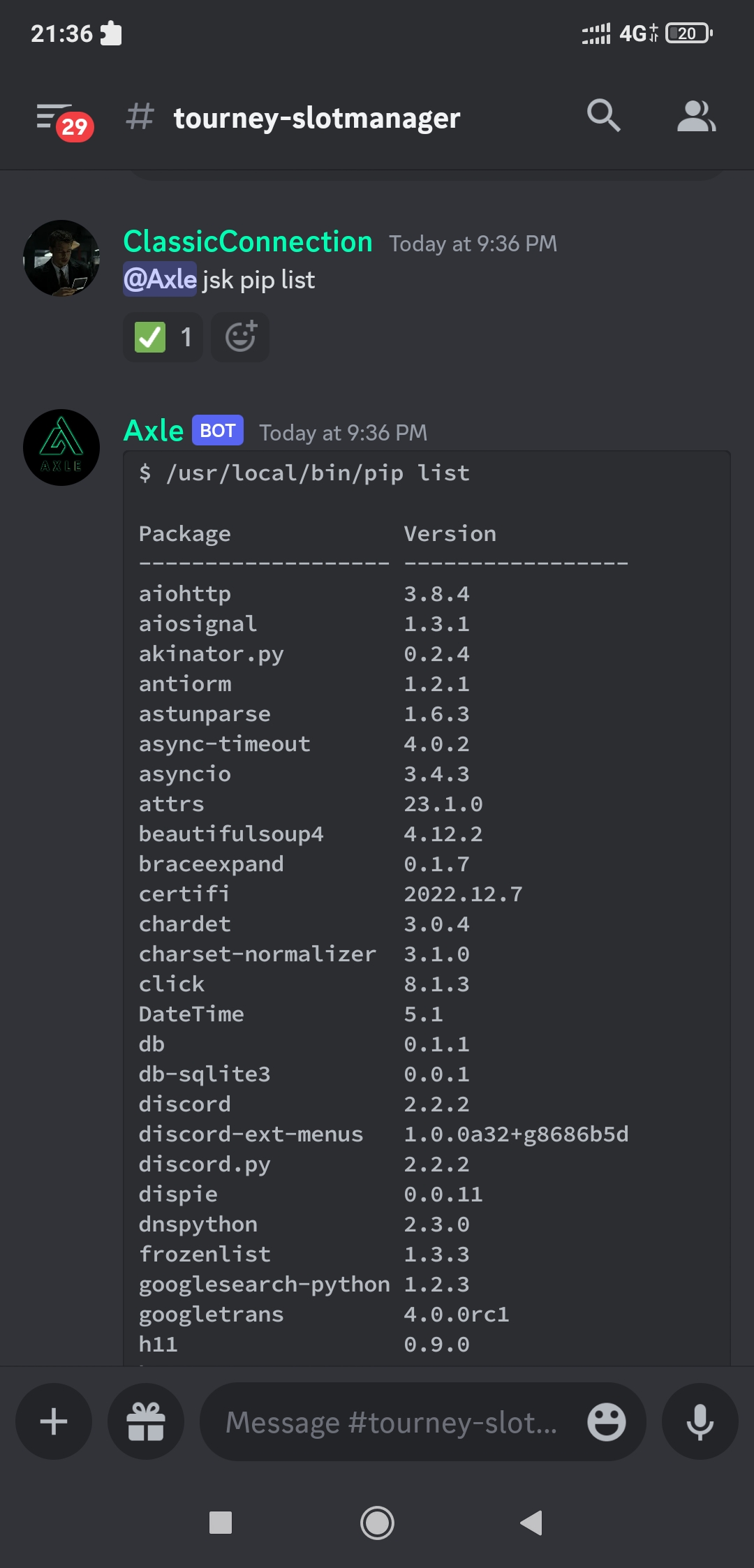The height and width of the screenshot is (1568, 754).
Task: Tap the plus icon to attach content
Action: 53,1421
